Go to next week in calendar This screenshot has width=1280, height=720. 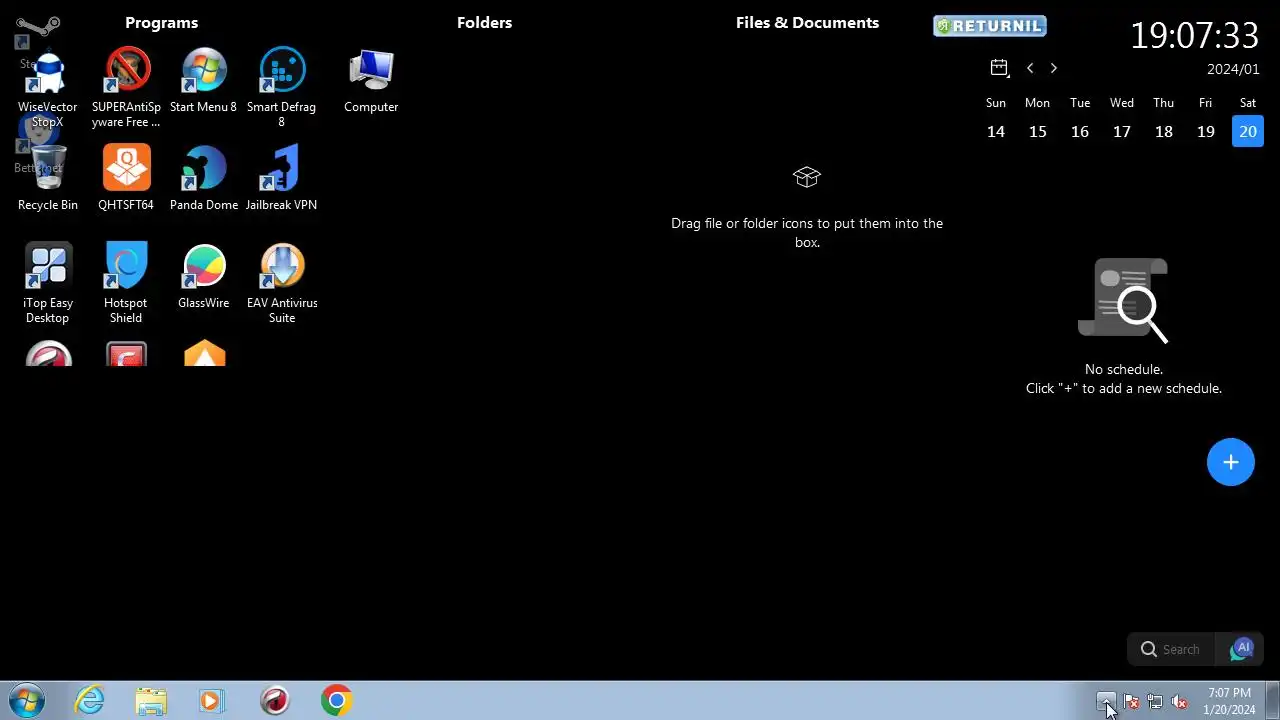[1053, 68]
